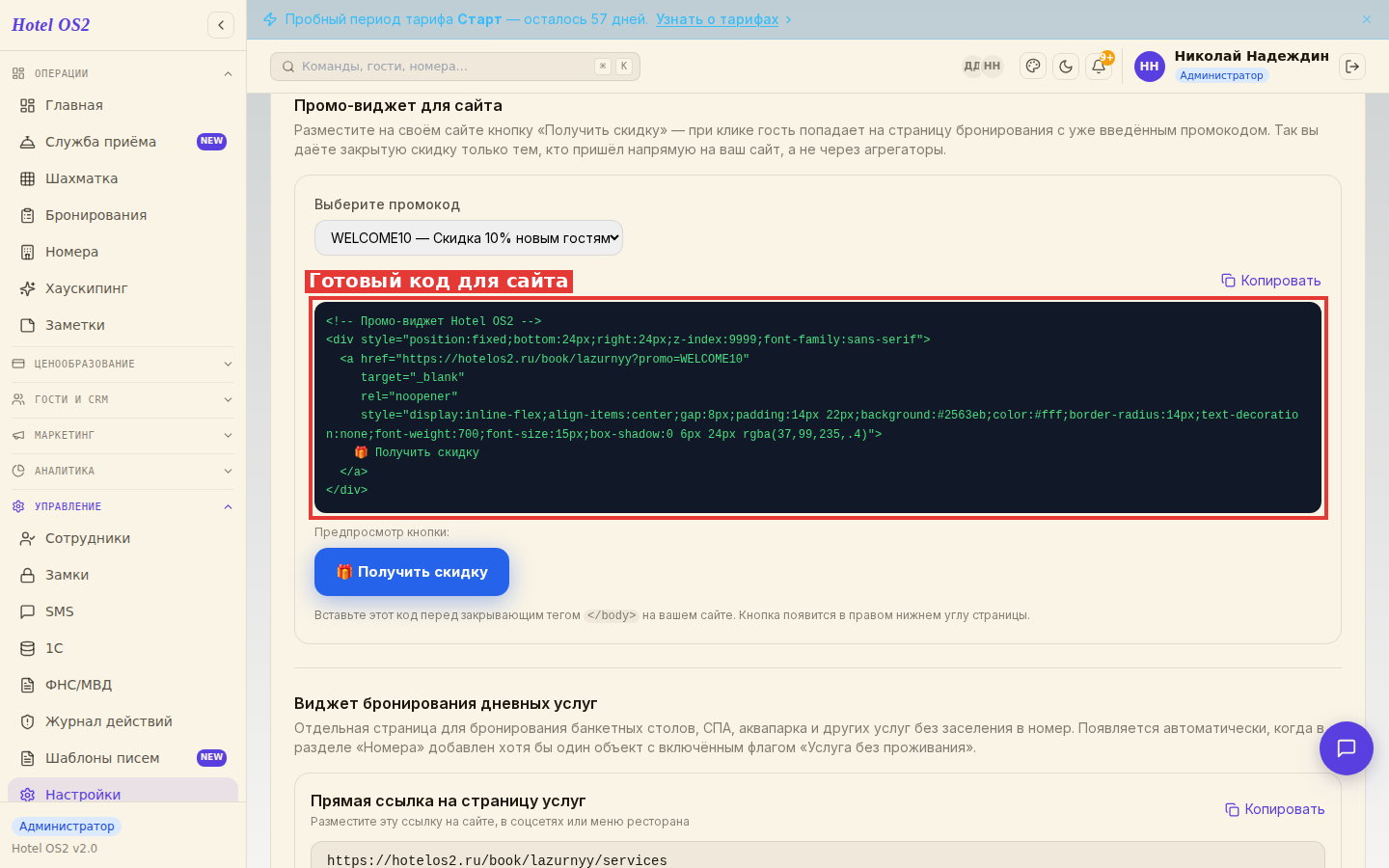Click the promo widget code block
Image resolution: width=1389 pixels, height=868 pixels.
(818, 407)
